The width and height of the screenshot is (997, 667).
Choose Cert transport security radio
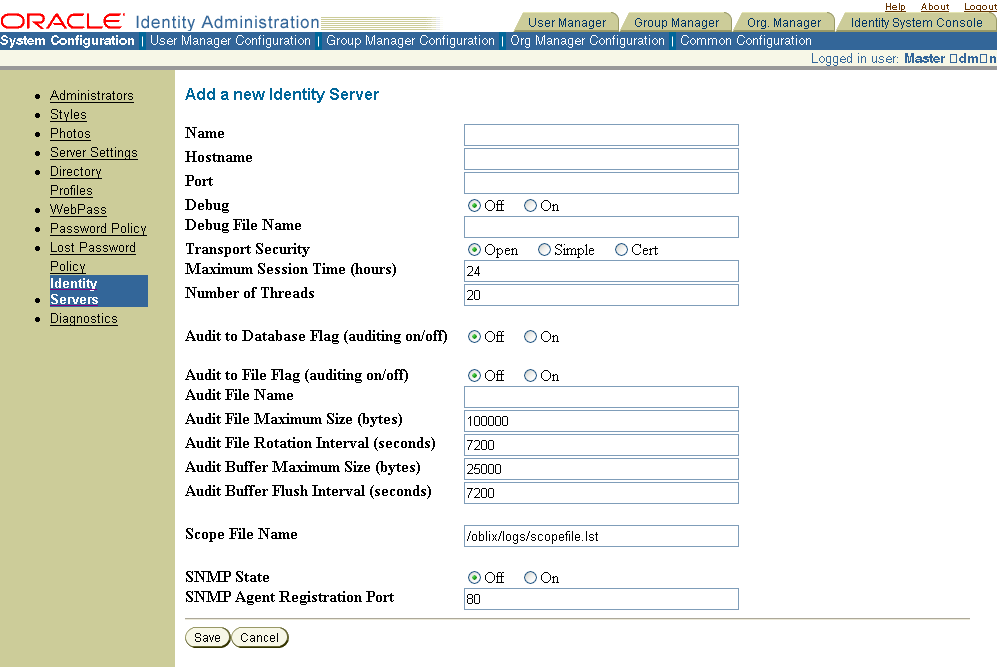pos(621,250)
